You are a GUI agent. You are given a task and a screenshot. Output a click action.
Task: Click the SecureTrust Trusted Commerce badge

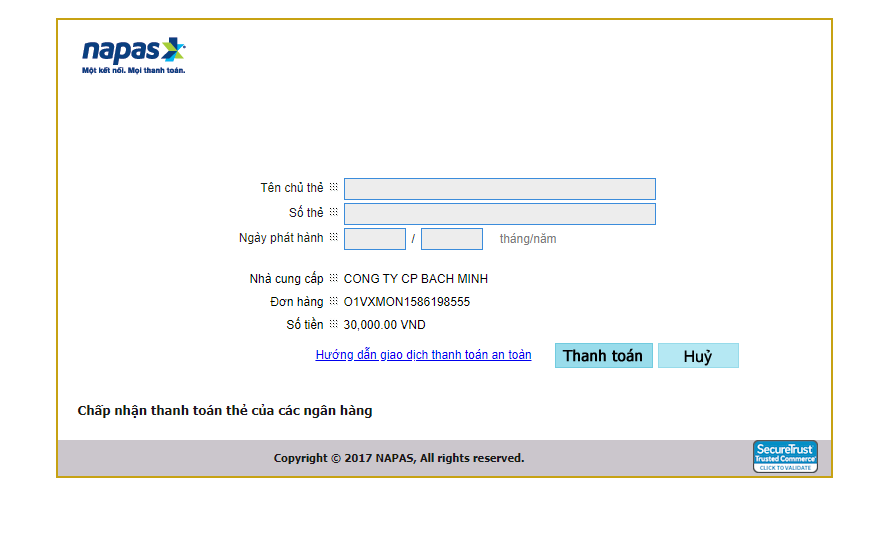pos(785,457)
